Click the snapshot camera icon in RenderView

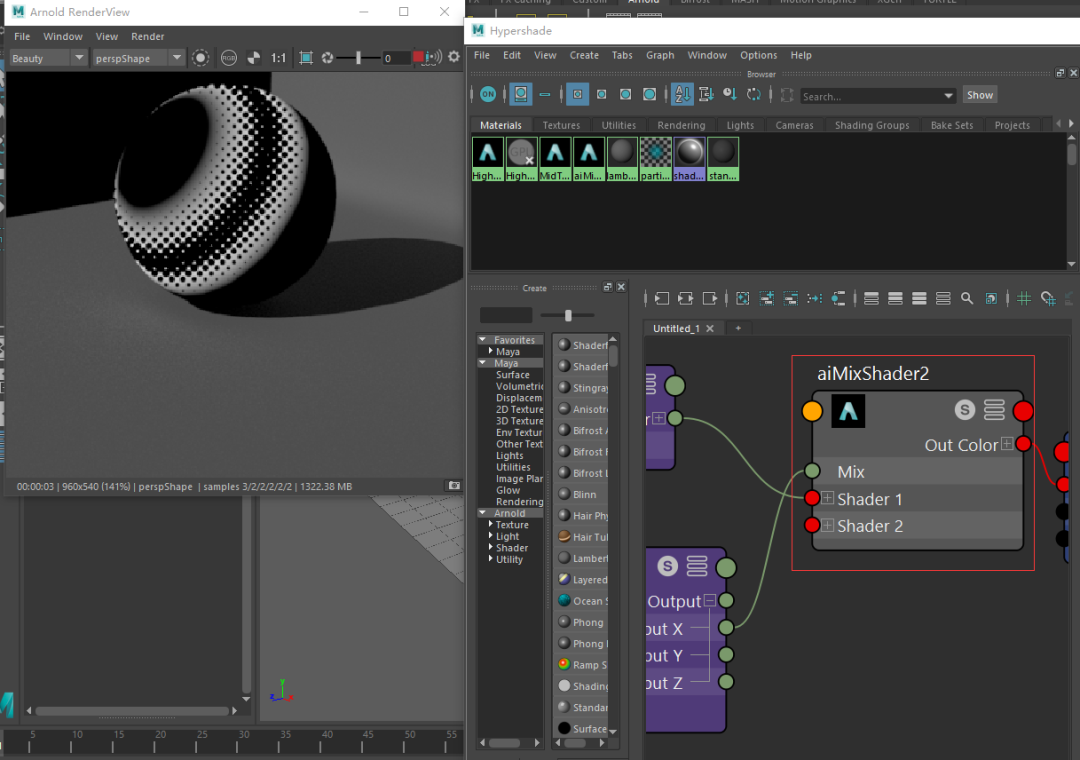tap(454, 486)
